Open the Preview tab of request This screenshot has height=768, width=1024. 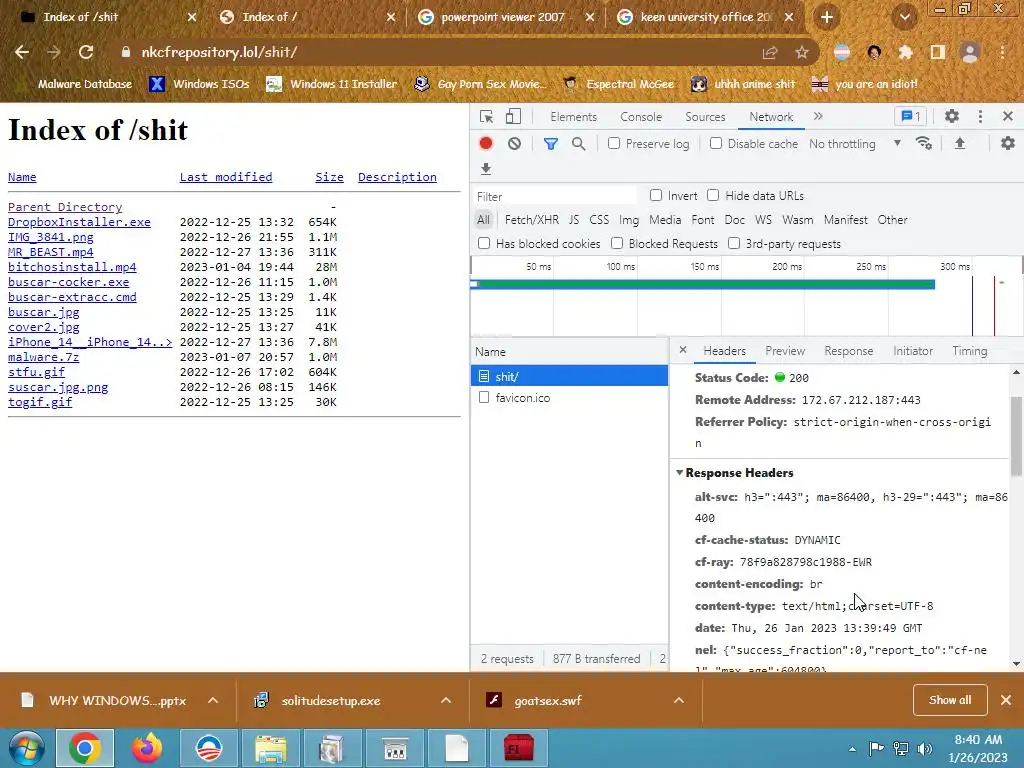point(785,351)
